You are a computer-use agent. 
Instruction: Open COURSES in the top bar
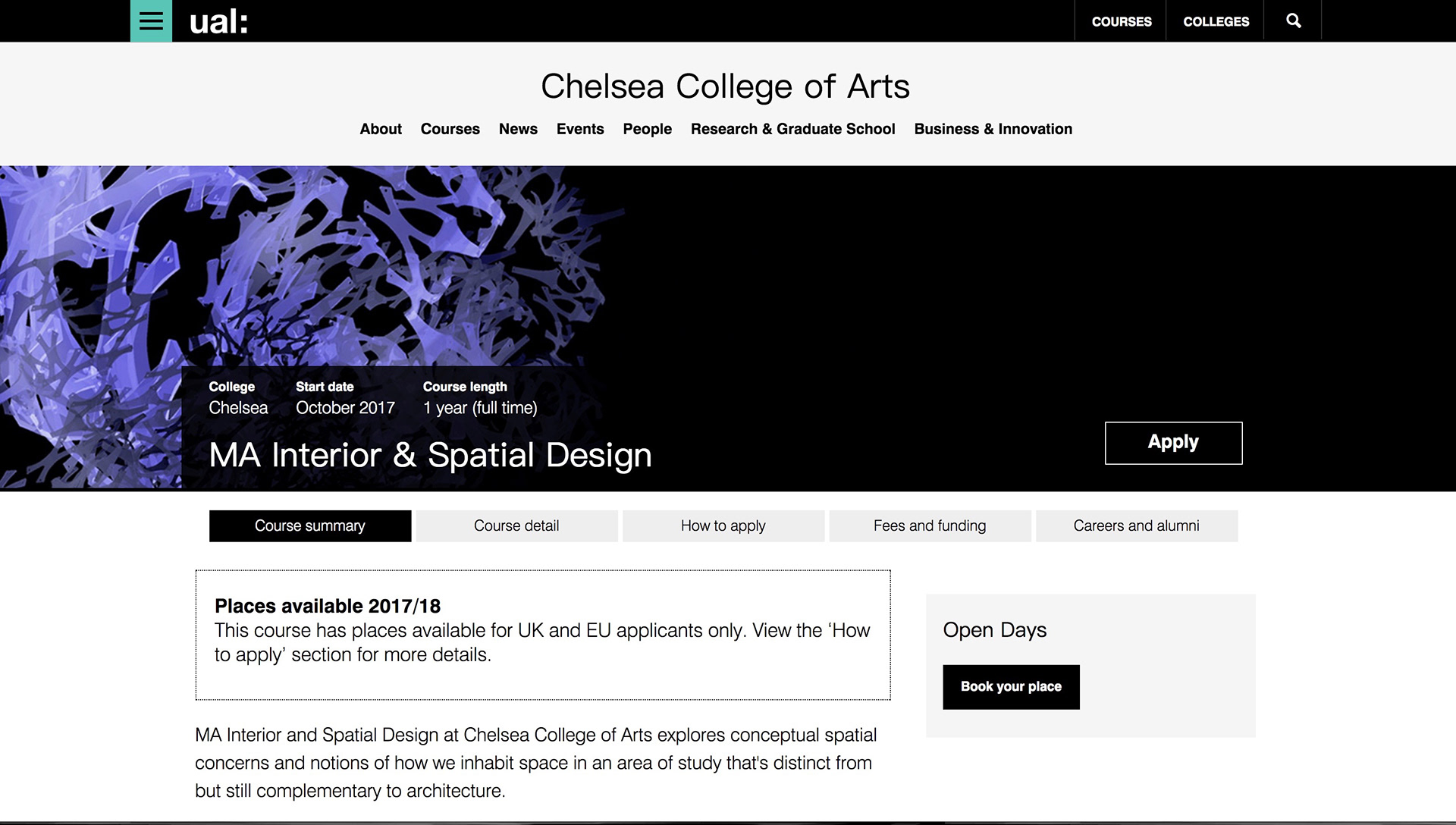(1121, 21)
